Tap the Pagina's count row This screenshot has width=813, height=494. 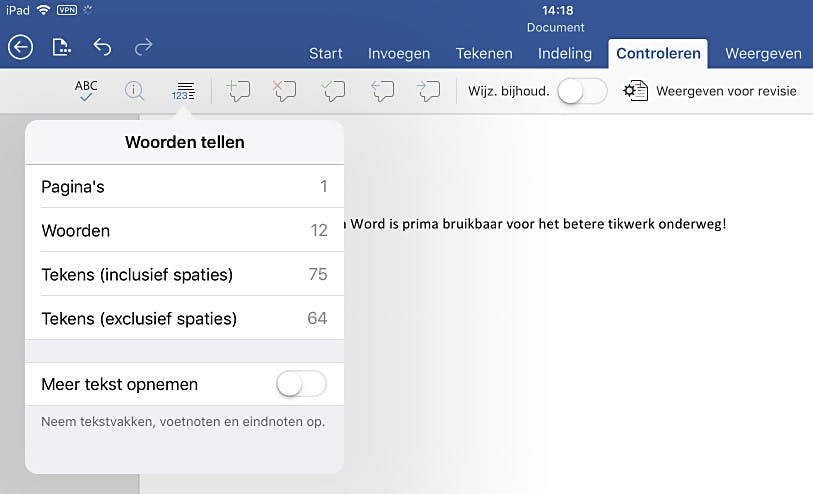pos(185,186)
